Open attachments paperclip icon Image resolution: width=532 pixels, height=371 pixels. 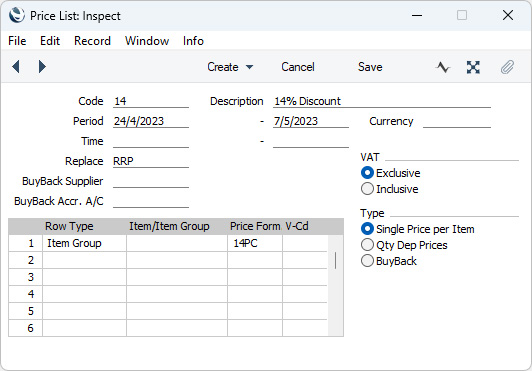click(x=507, y=67)
